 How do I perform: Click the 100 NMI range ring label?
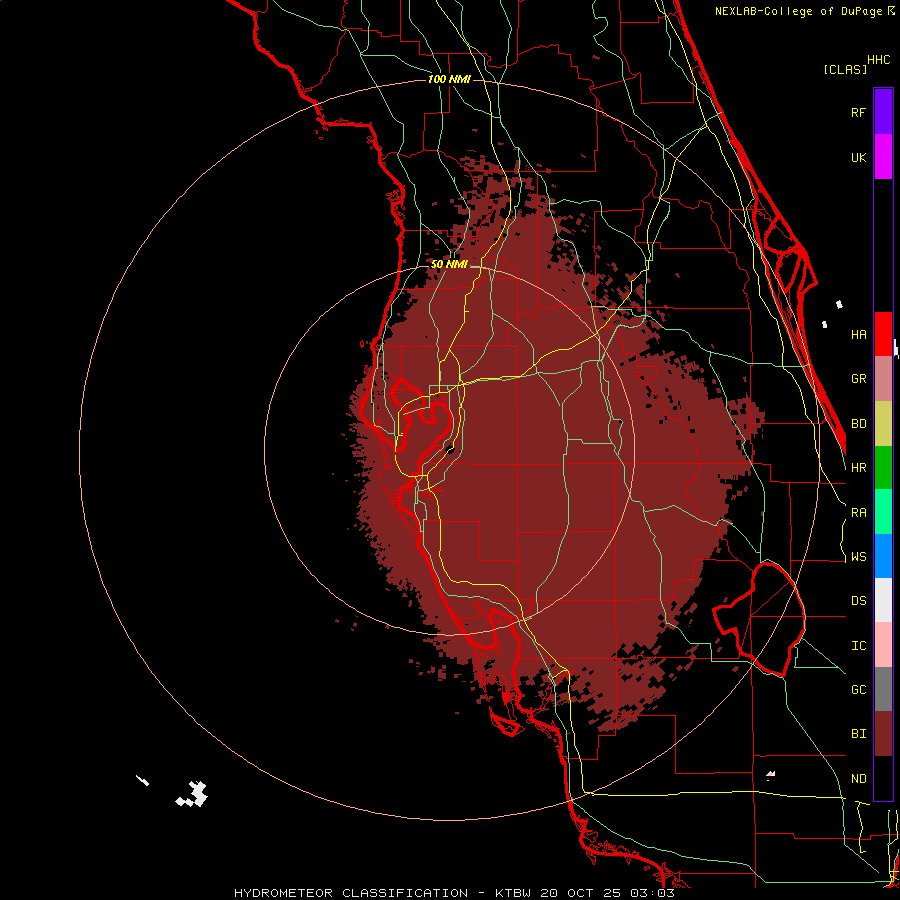click(x=449, y=79)
